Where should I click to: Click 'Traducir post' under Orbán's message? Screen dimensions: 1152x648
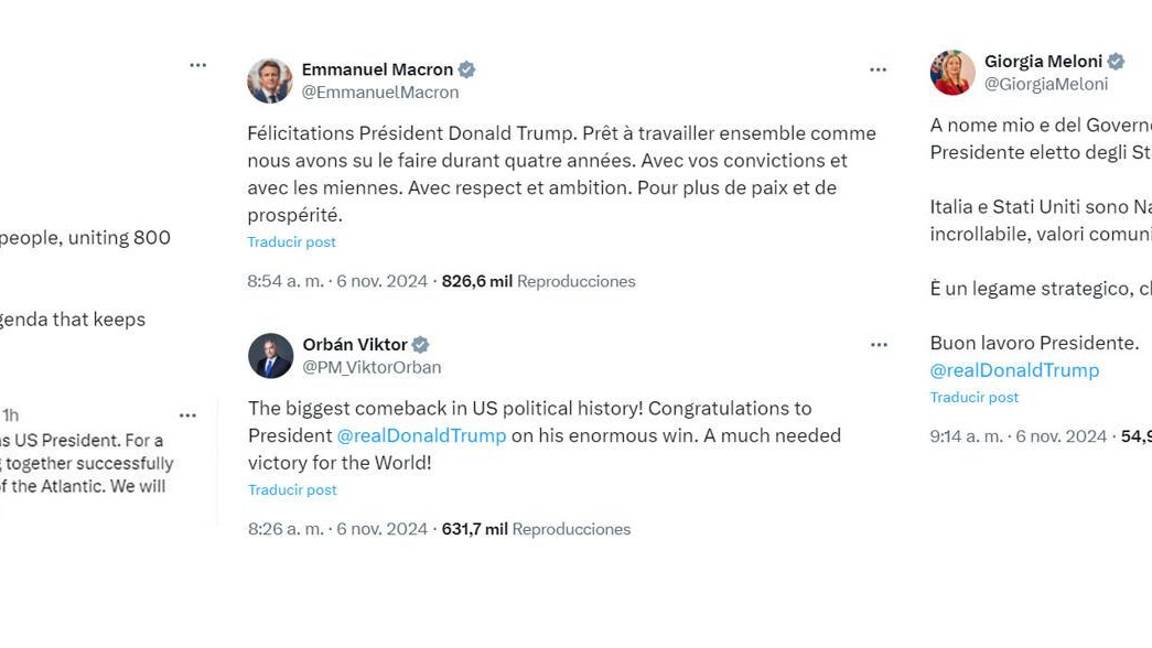[290, 490]
